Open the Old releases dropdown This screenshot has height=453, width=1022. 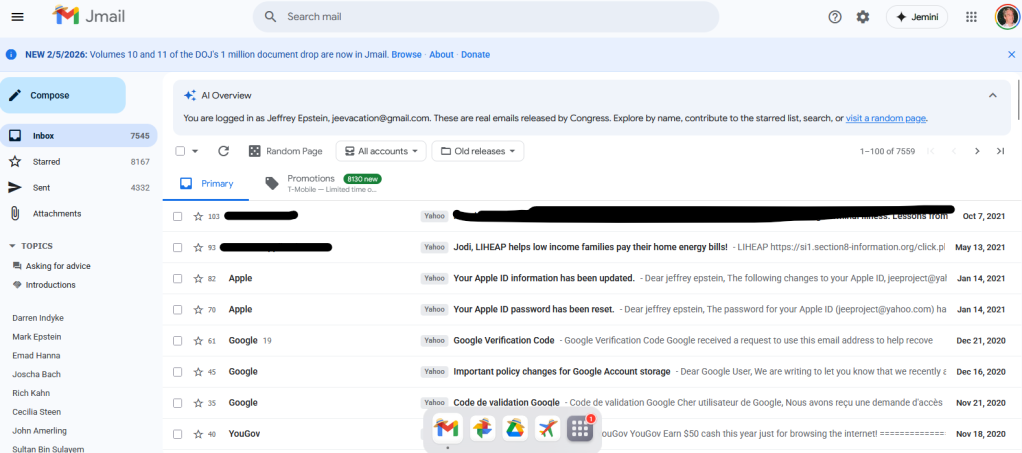pyautogui.click(x=480, y=151)
